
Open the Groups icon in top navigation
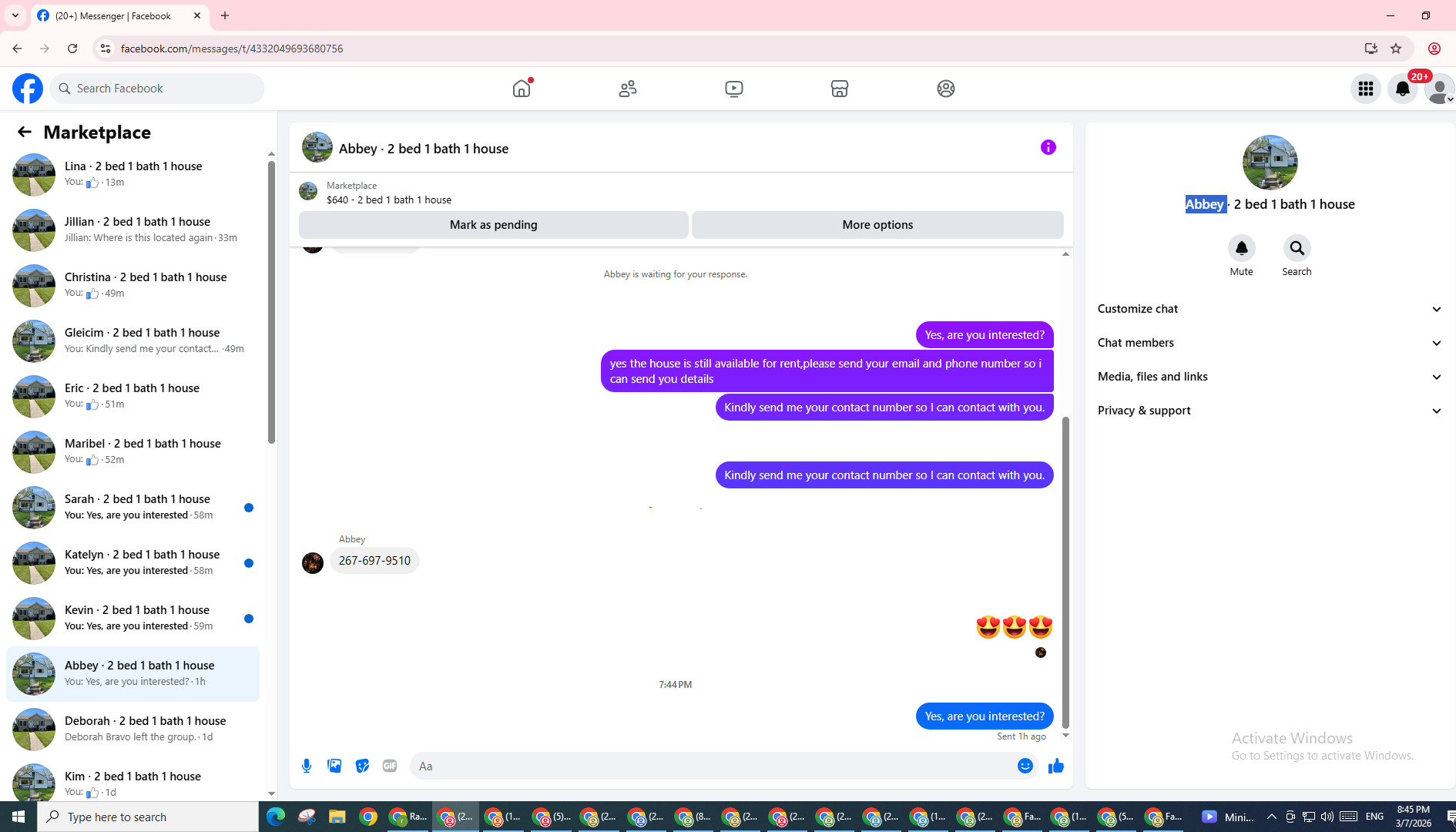[x=946, y=89]
